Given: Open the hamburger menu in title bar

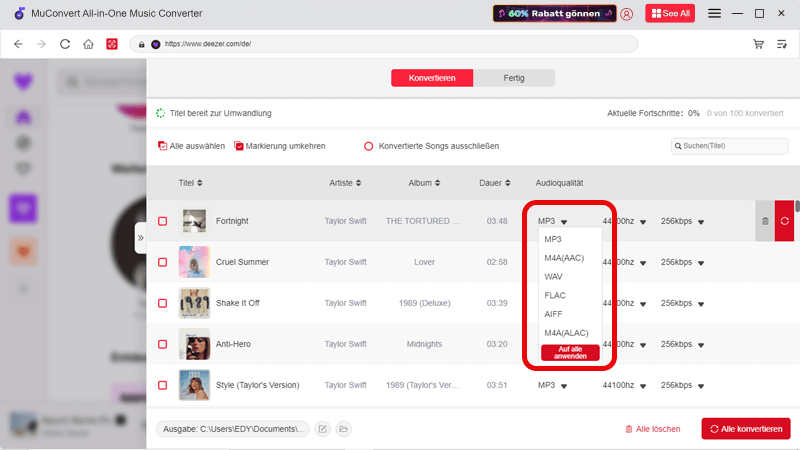Looking at the screenshot, I should point(714,13).
